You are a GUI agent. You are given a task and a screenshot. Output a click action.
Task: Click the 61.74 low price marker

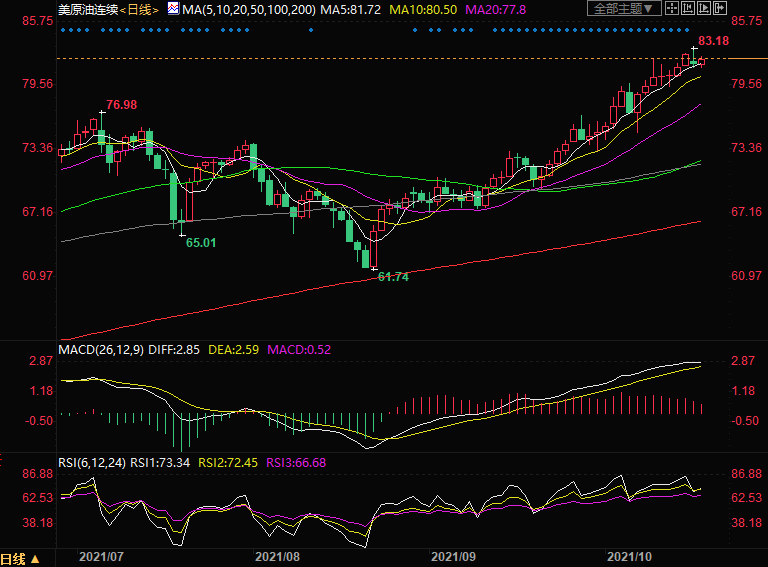coord(393,276)
